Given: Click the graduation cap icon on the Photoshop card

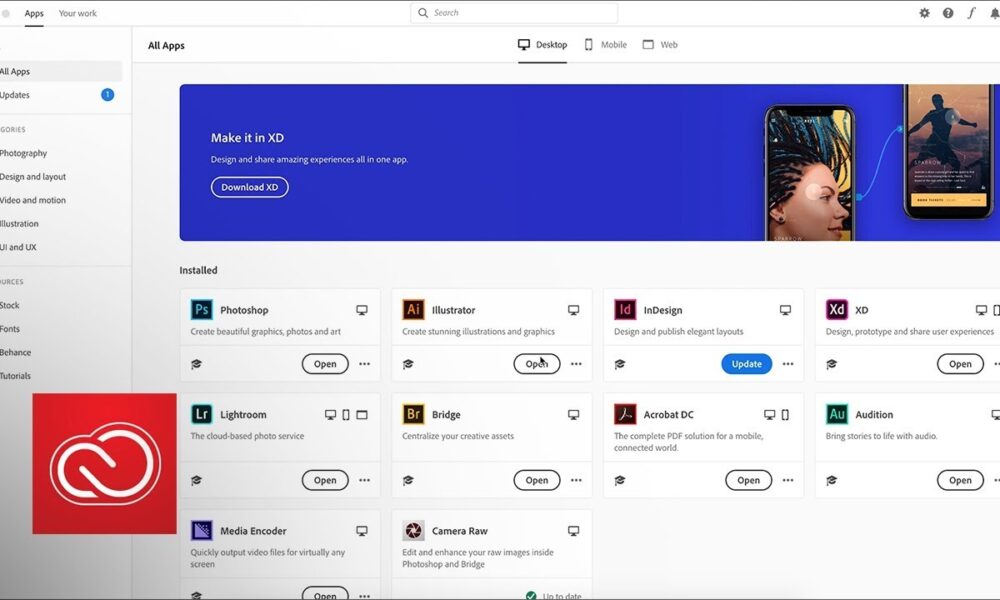Looking at the screenshot, I should pyautogui.click(x=196, y=364).
